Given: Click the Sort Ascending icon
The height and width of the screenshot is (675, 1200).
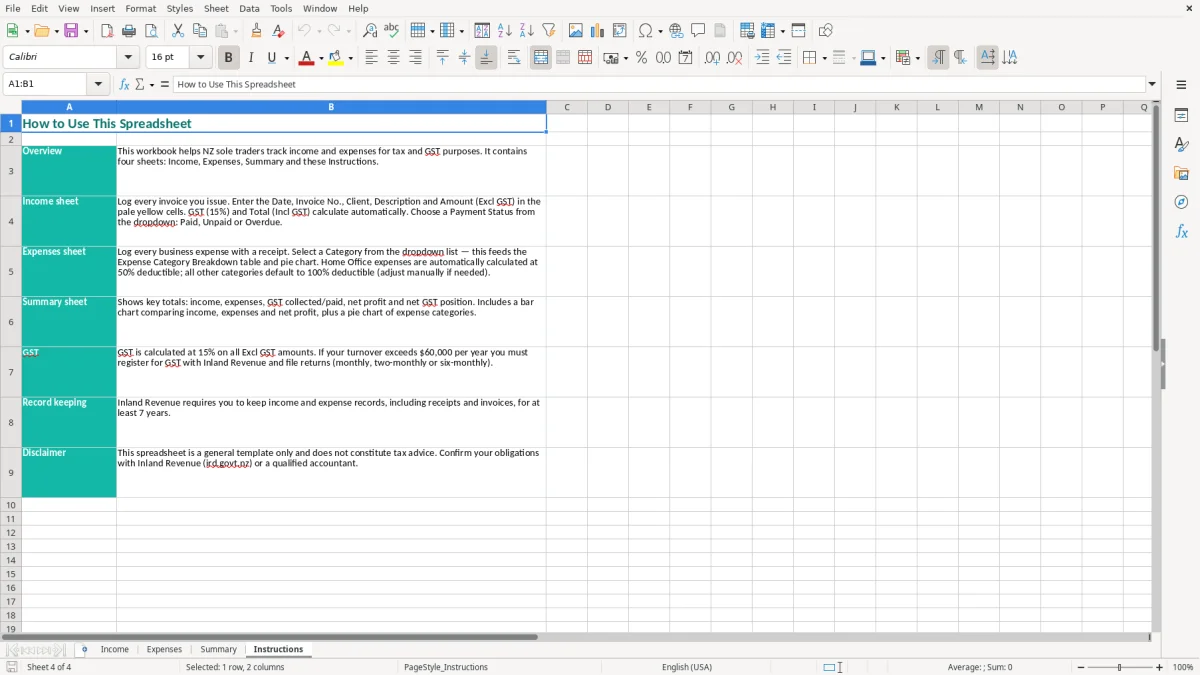Looking at the screenshot, I should (x=505, y=31).
